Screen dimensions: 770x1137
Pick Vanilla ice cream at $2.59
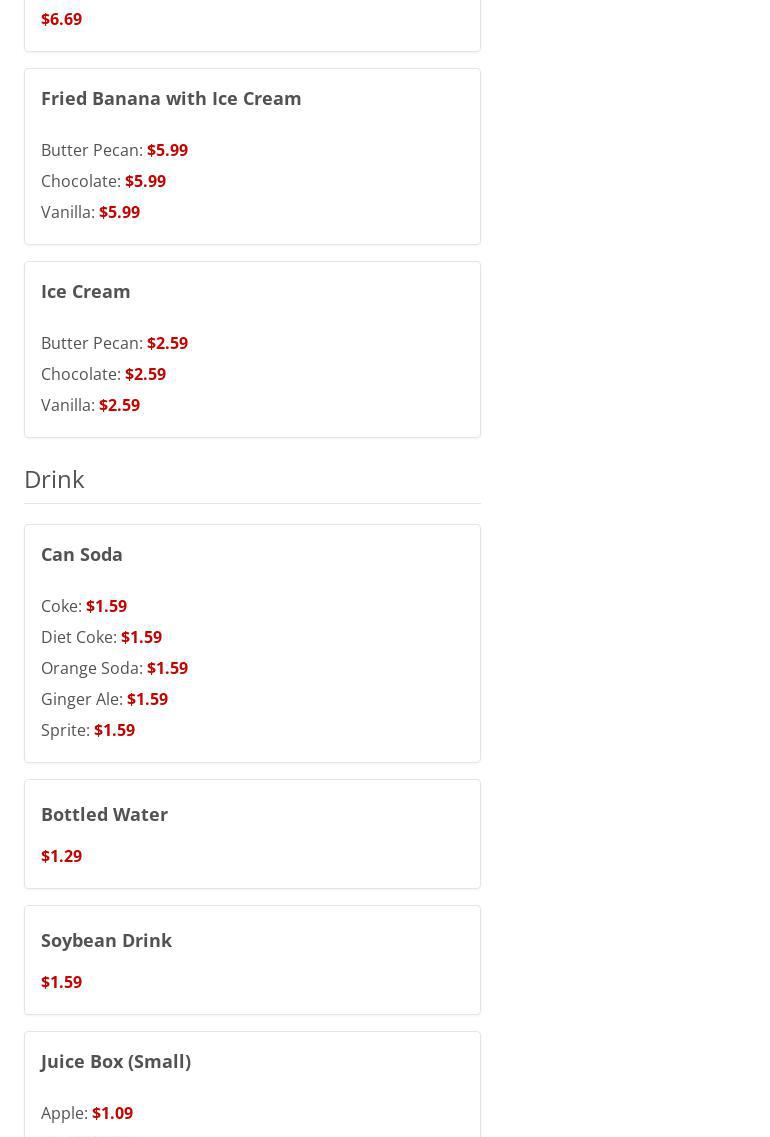pyautogui.click(x=90, y=405)
